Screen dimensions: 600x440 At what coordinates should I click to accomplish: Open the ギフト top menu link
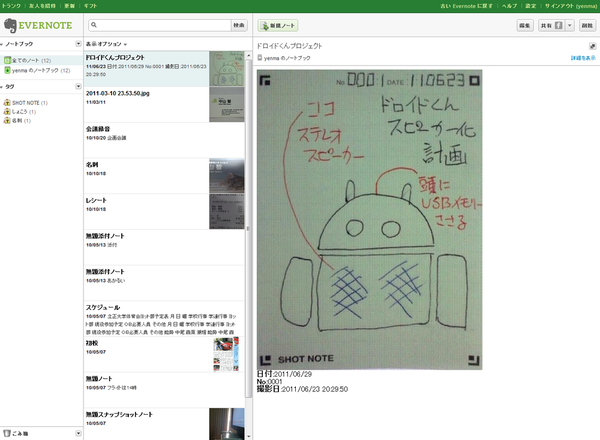[x=91, y=6]
